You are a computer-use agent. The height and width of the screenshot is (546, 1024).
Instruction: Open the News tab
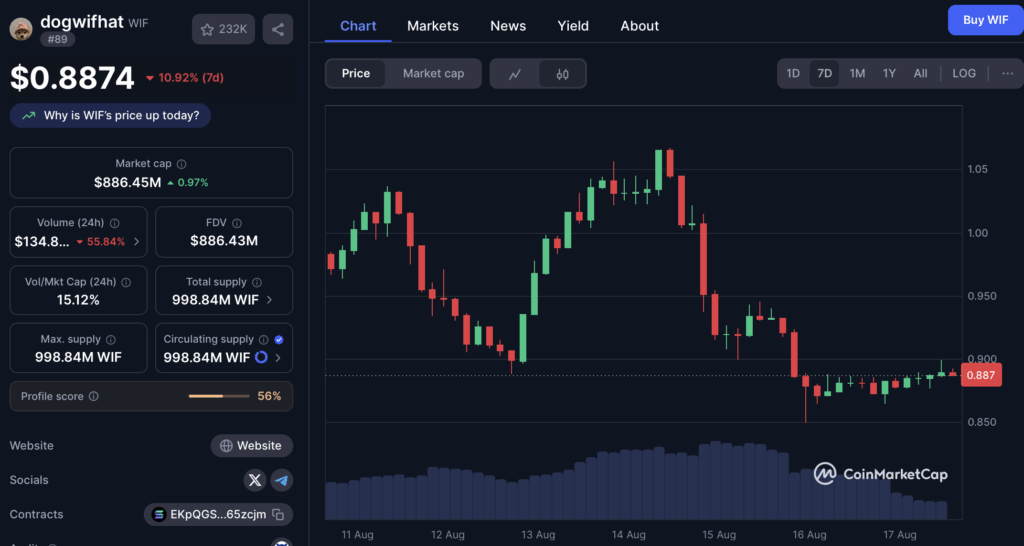click(508, 26)
